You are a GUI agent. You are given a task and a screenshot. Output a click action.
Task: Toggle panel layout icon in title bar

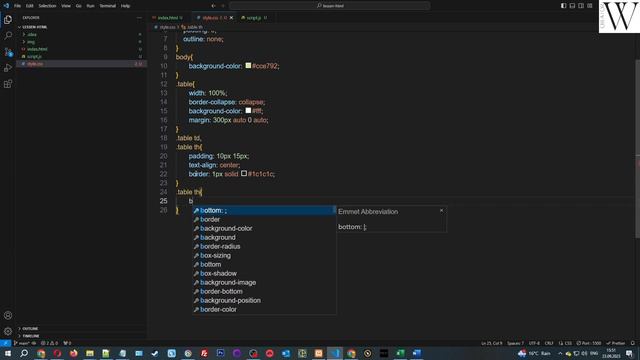click(x=572, y=6)
